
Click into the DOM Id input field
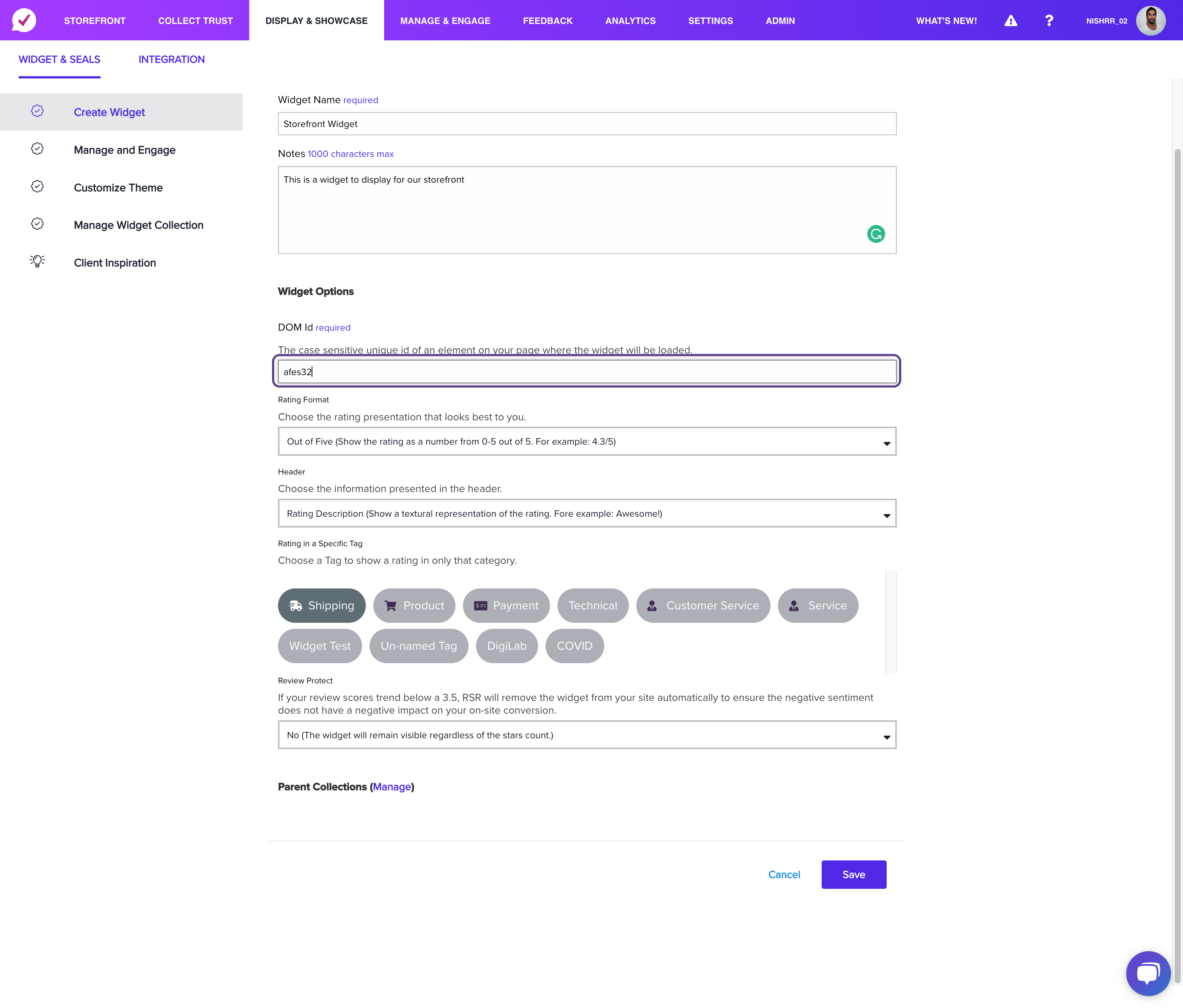click(x=587, y=372)
